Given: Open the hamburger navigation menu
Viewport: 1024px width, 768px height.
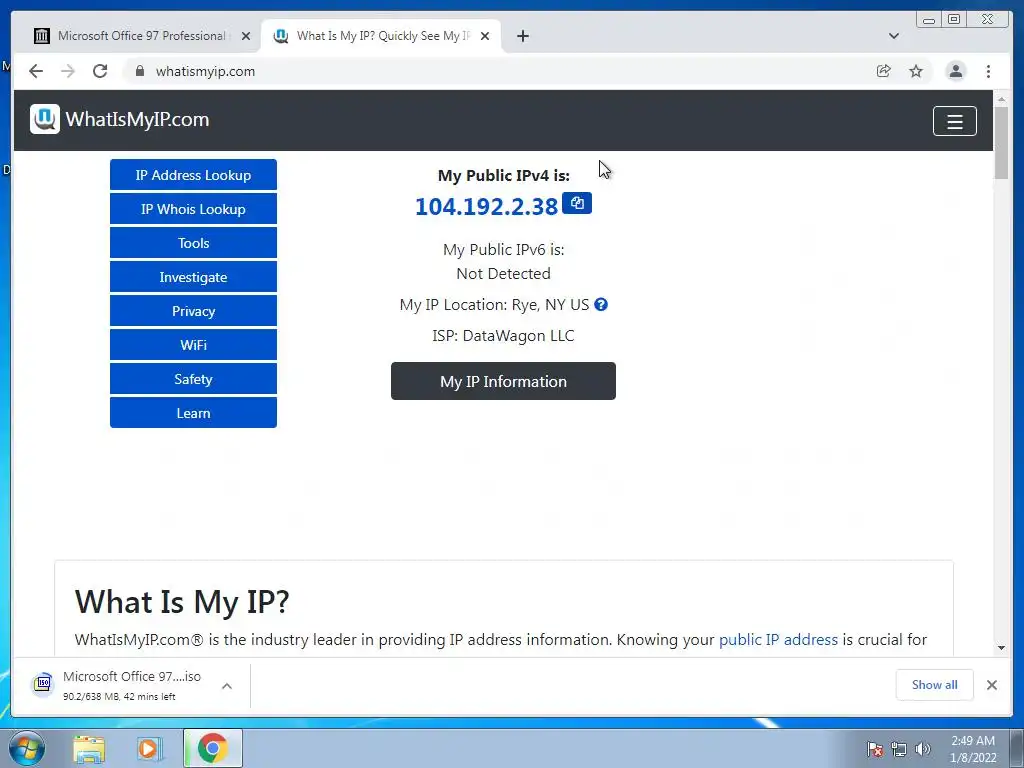Looking at the screenshot, I should [x=955, y=121].
